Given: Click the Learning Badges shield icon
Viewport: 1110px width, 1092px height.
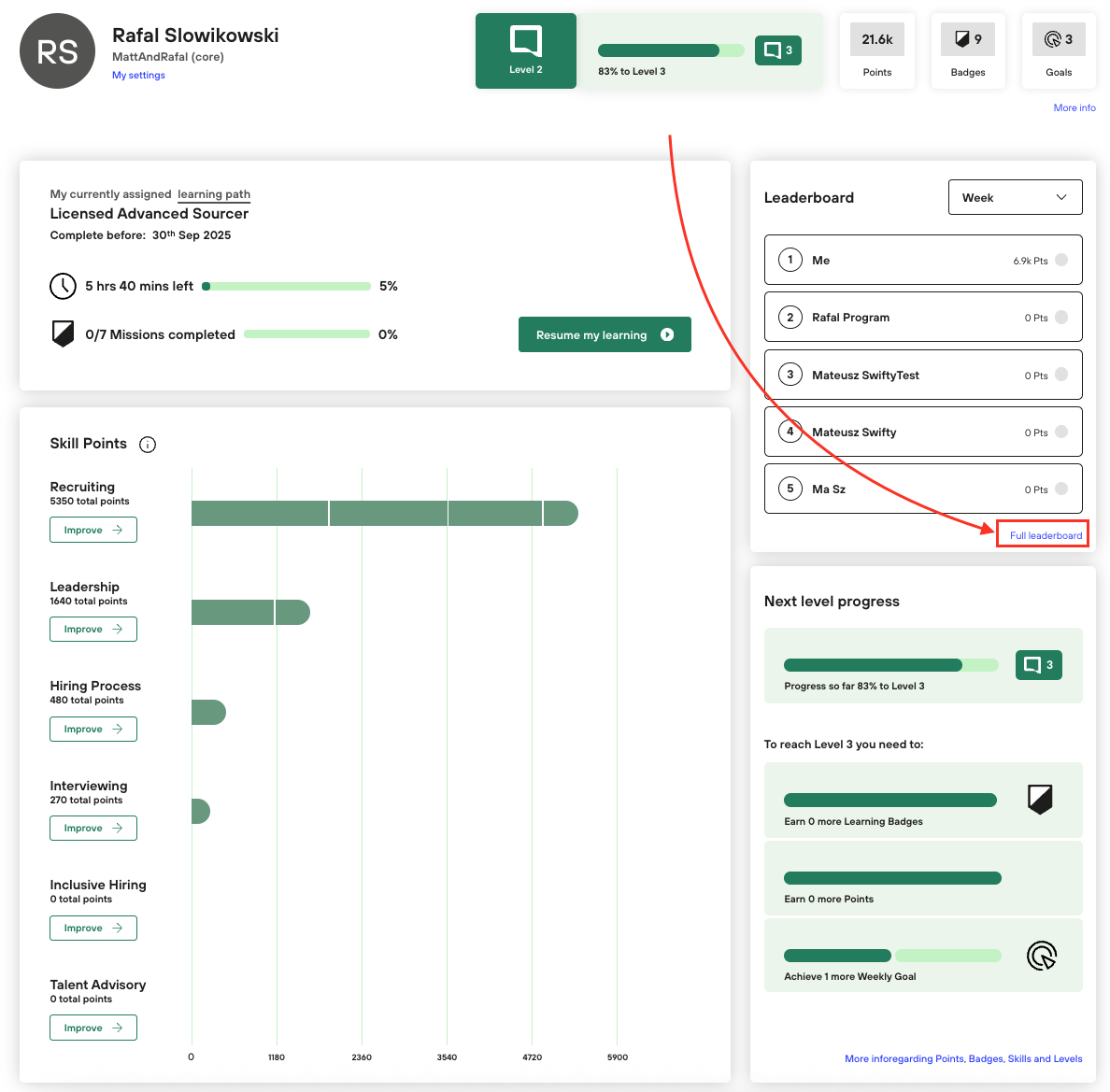Looking at the screenshot, I should tap(1040, 799).
